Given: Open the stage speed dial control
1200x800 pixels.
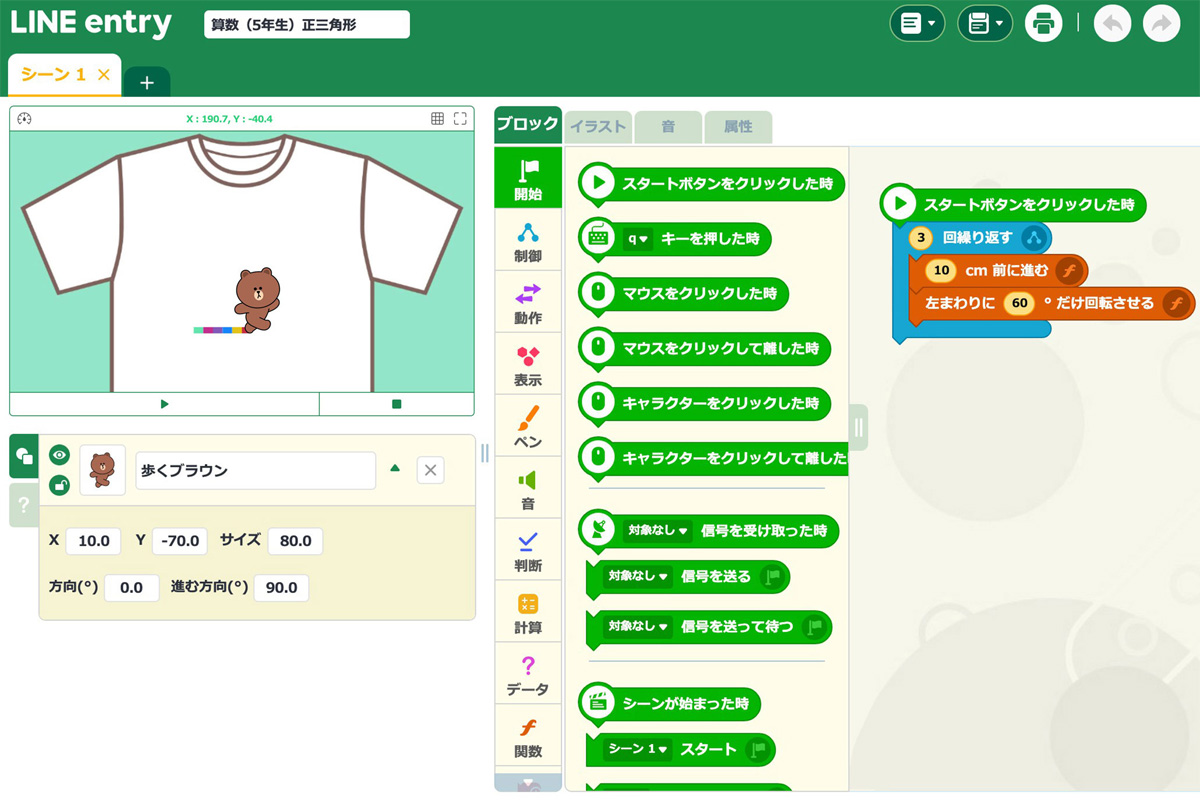Looking at the screenshot, I should 23,118.
